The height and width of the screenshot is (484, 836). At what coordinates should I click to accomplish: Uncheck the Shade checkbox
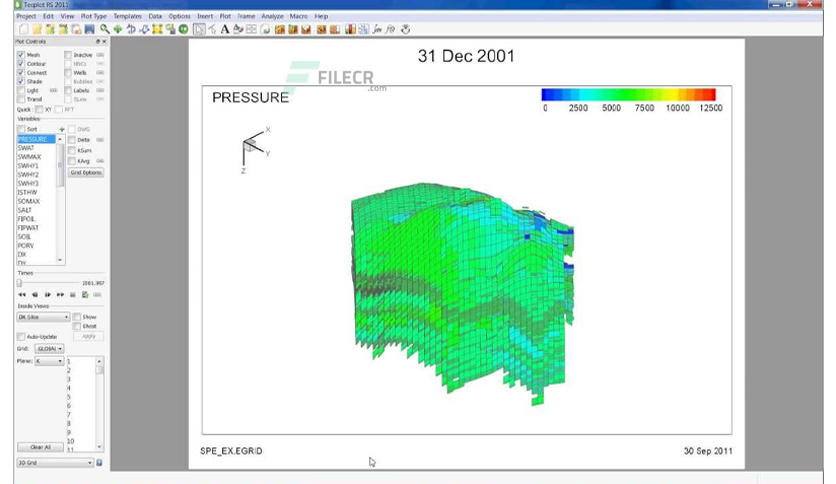21,82
